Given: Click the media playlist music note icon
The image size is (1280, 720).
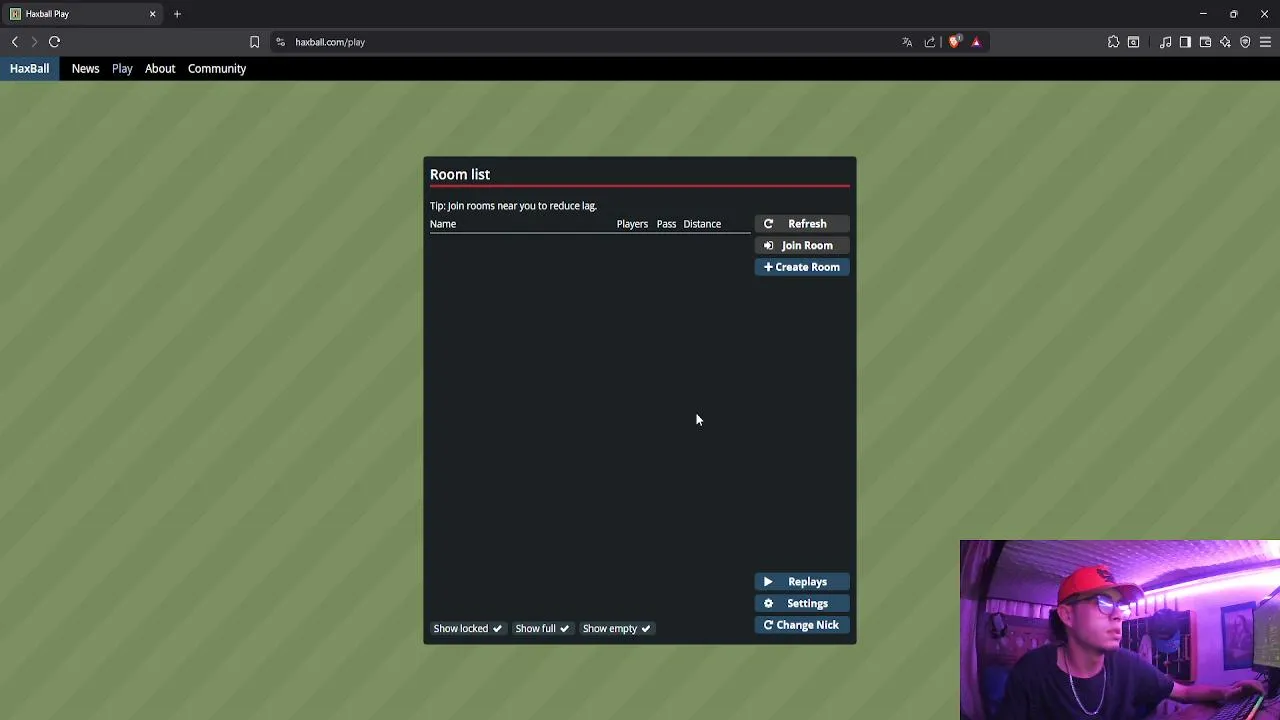Looking at the screenshot, I should [x=1166, y=42].
